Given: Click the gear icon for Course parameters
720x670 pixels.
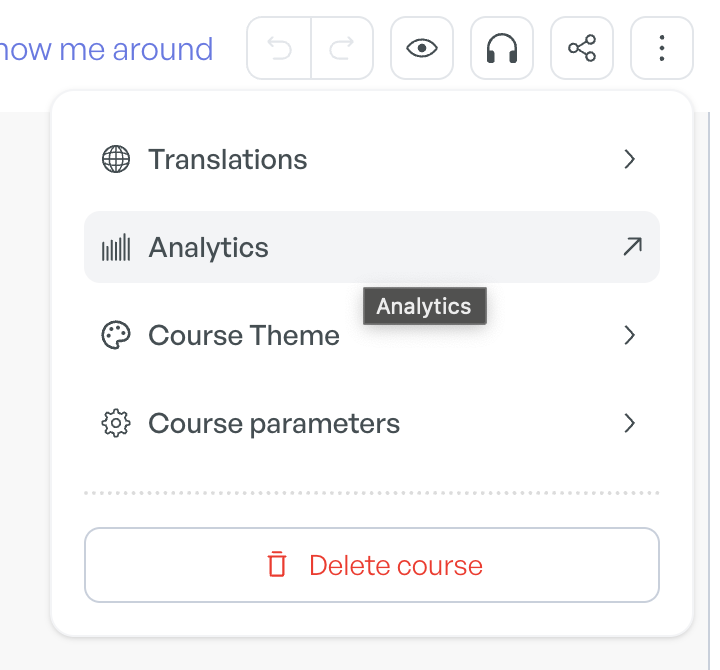Looking at the screenshot, I should click(116, 423).
